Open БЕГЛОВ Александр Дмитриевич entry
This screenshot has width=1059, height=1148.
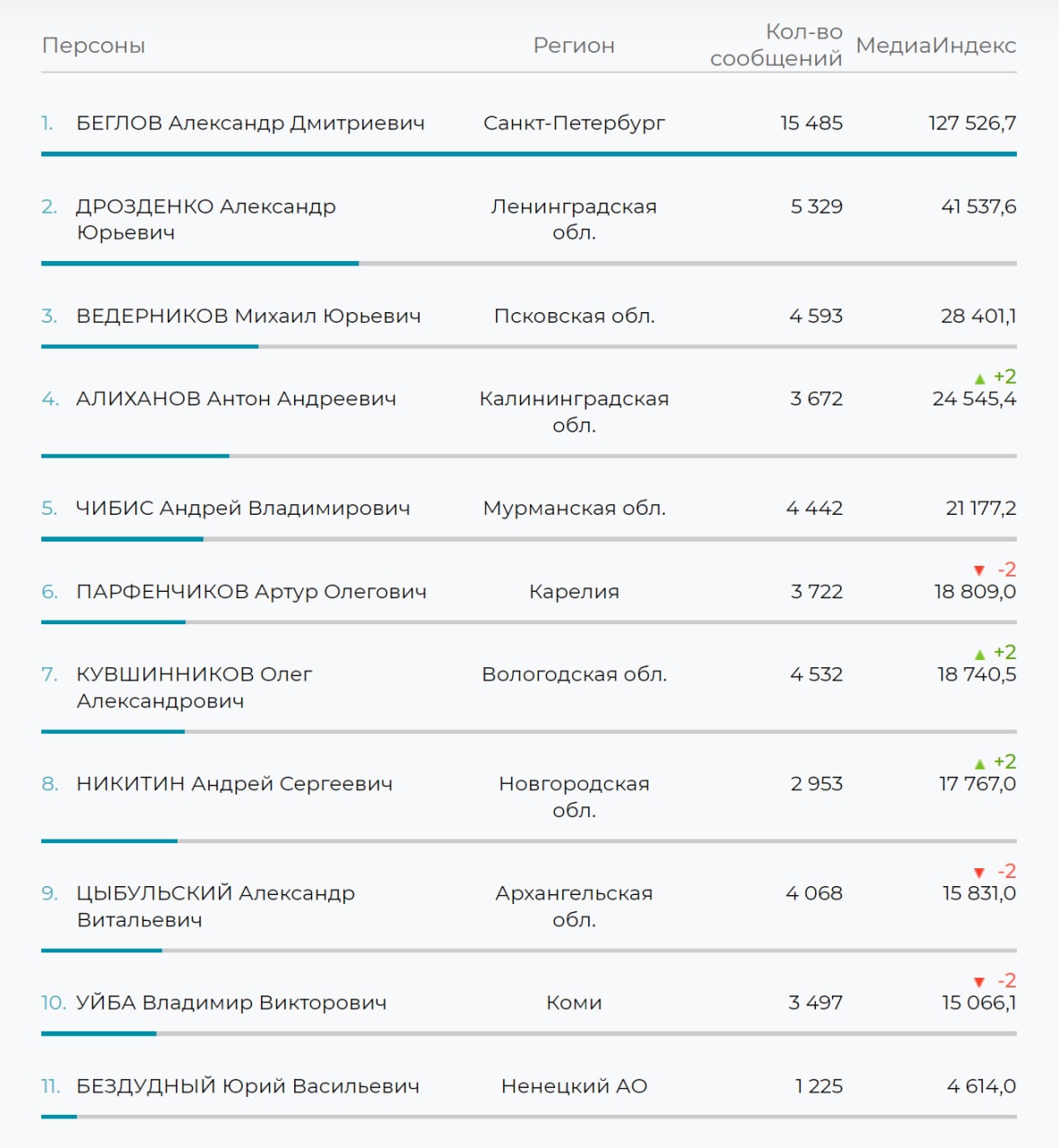click(250, 123)
